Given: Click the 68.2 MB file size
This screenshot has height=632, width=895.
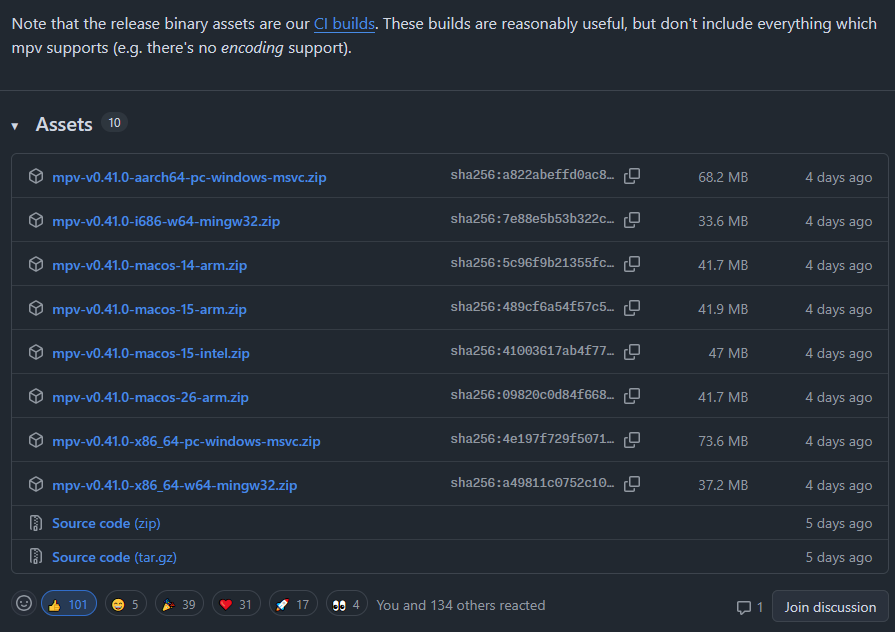Looking at the screenshot, I should pyautogui.click(x=723, y=178).
